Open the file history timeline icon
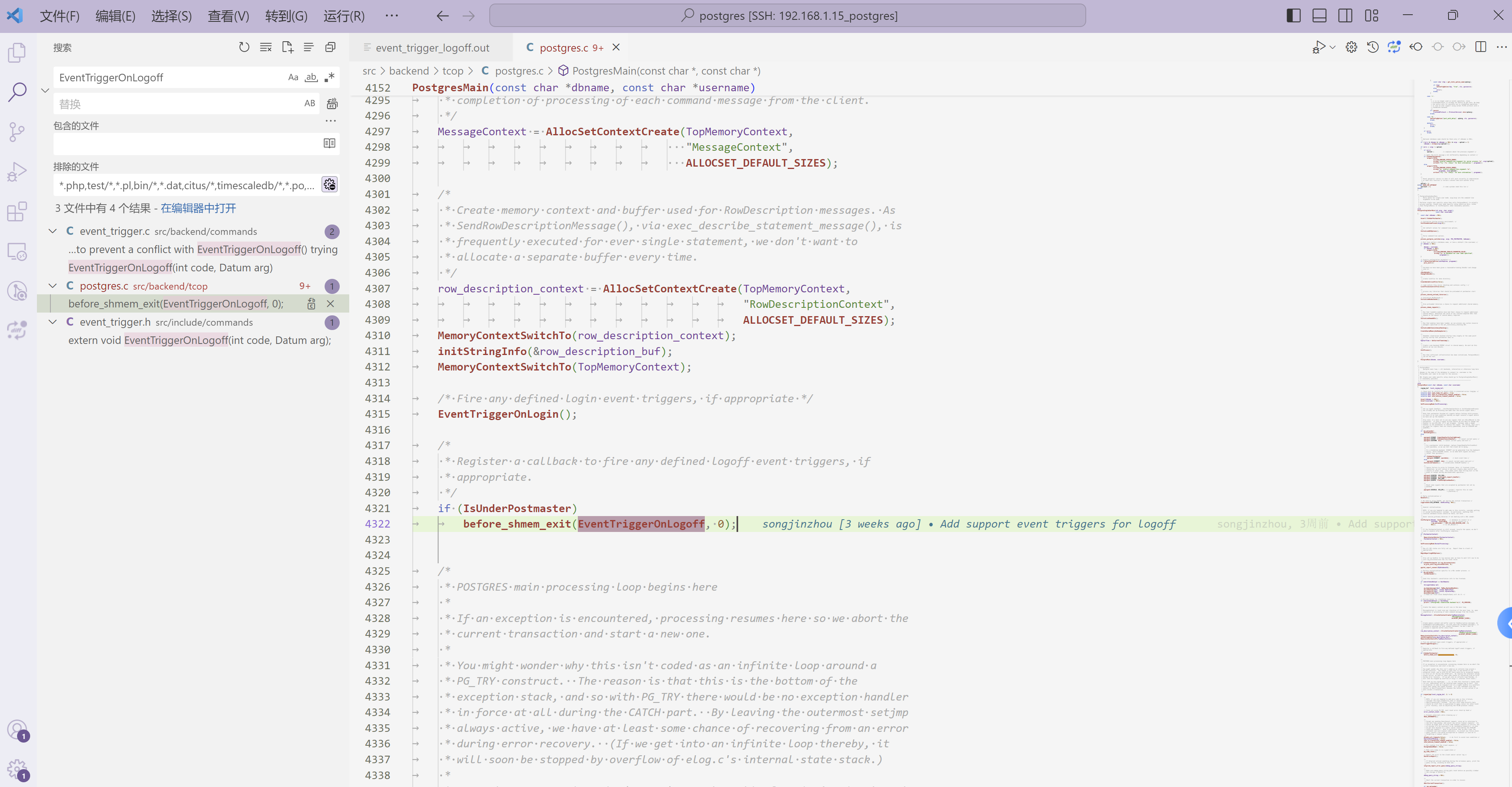 pyautogui.click(x=1373, y=47)
